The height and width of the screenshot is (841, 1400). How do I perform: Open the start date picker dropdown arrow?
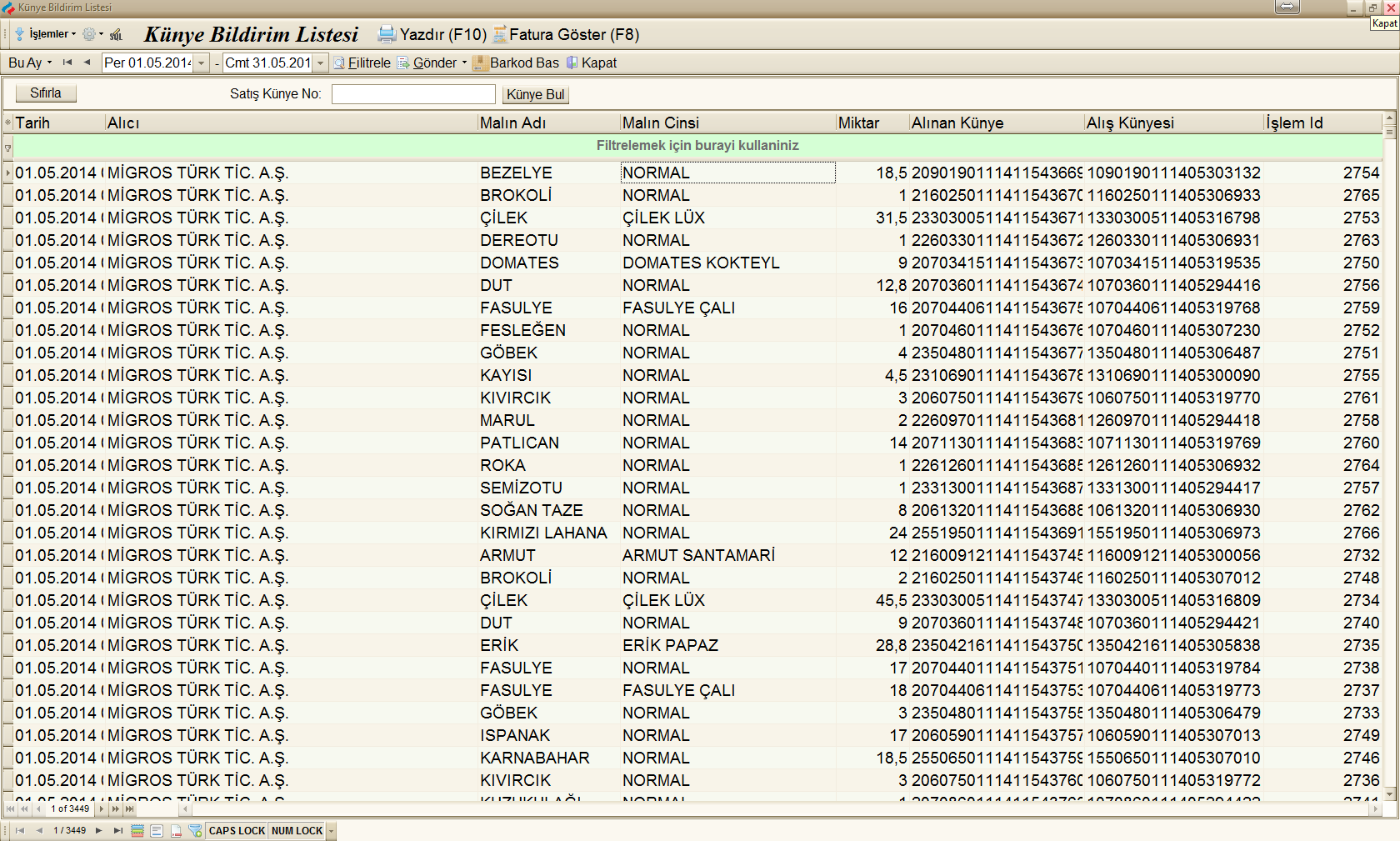[x=201, y=63]
